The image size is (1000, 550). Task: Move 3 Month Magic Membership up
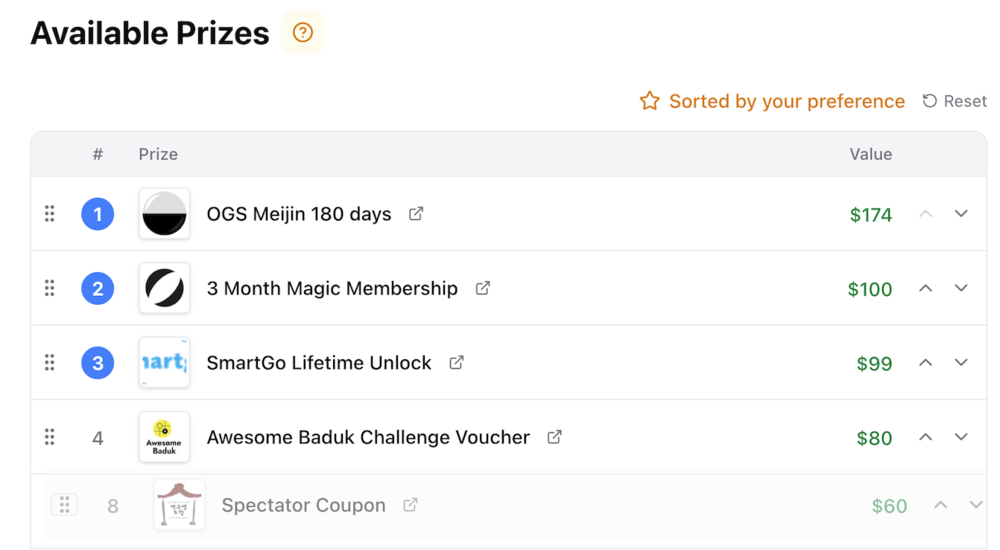925,288
